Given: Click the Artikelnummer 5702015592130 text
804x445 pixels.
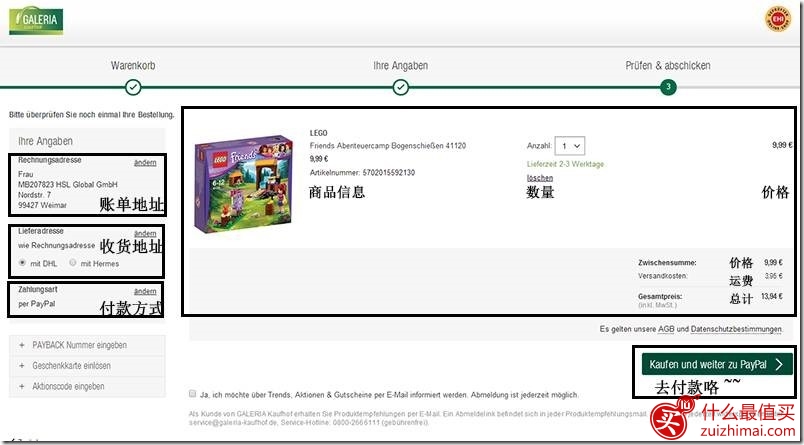Looking at the screenshot, I should 363,173.
